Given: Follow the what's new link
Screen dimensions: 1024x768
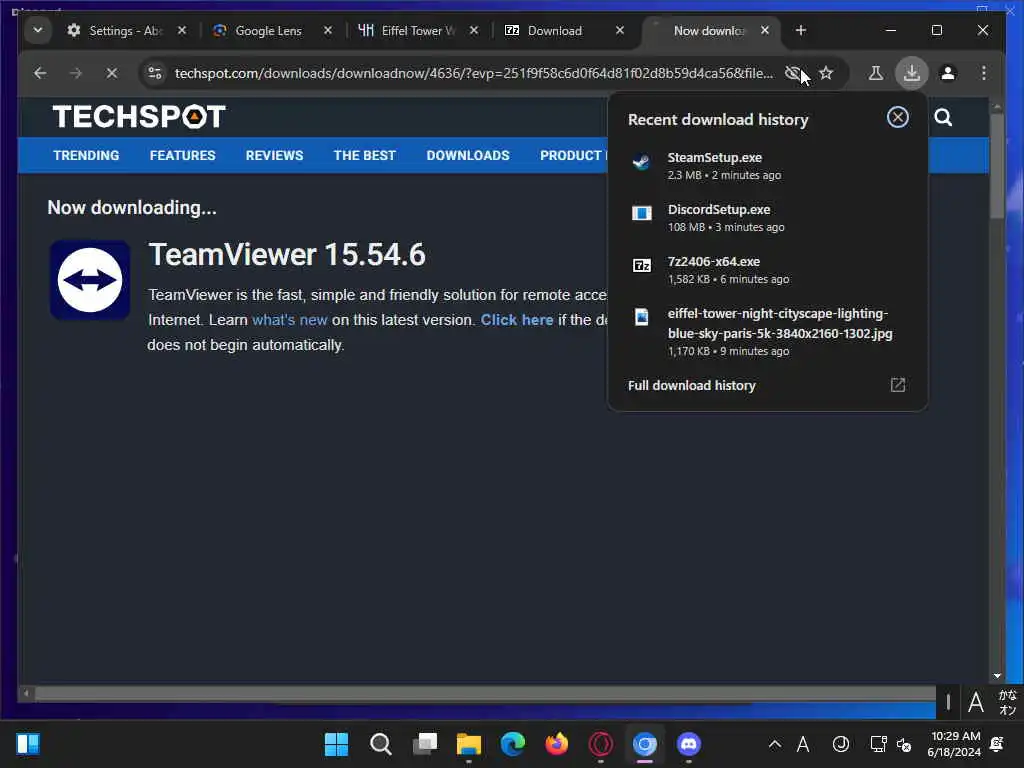Looking at the screenshot, I should tap(289, 320).
